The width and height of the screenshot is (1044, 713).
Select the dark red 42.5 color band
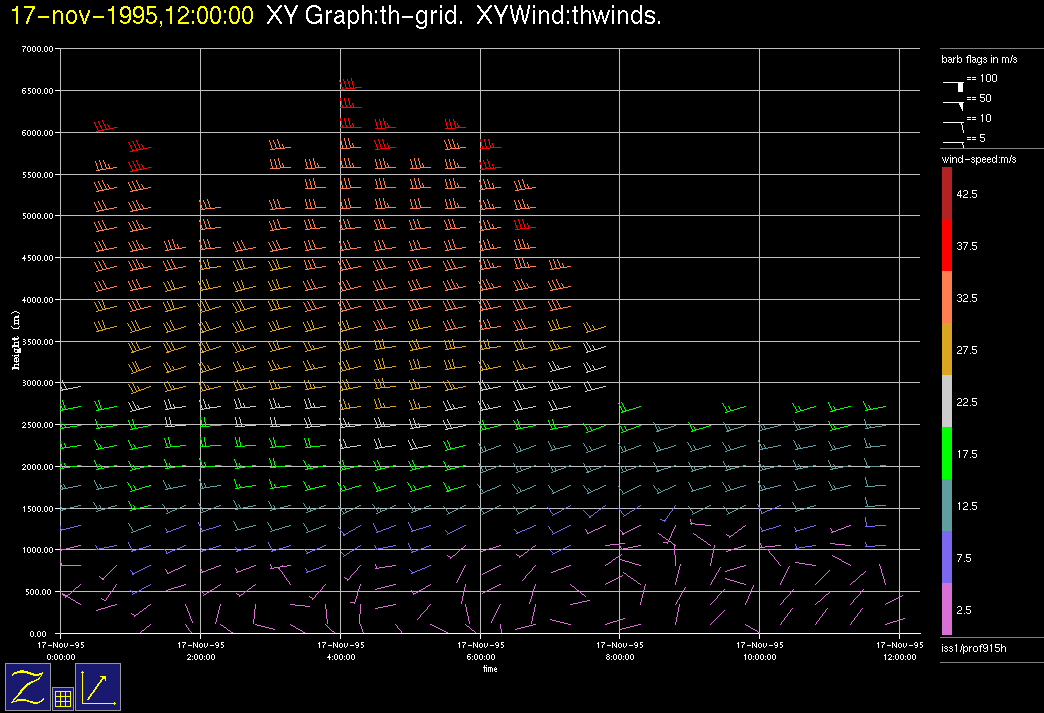pos(947,193)
